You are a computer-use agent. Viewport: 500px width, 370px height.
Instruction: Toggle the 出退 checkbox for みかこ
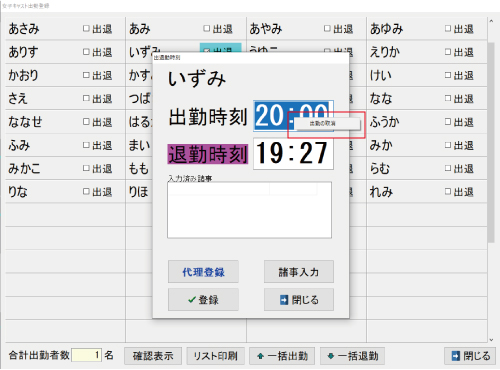(86, 168)
